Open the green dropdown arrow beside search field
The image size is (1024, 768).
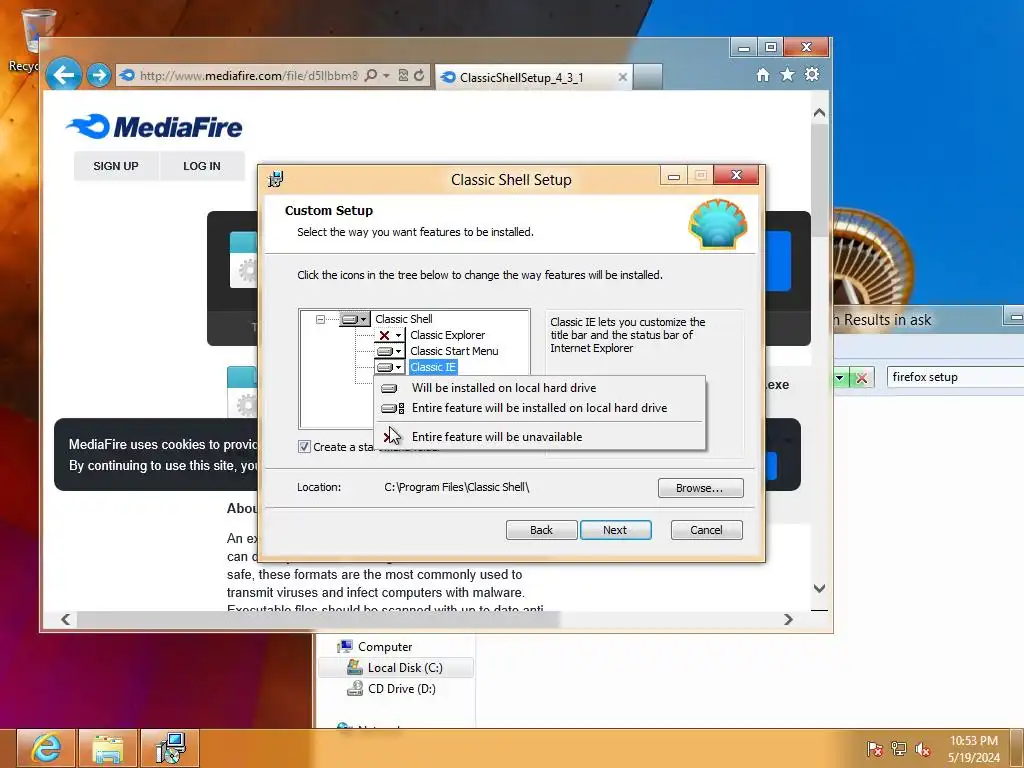coord(839,377)
